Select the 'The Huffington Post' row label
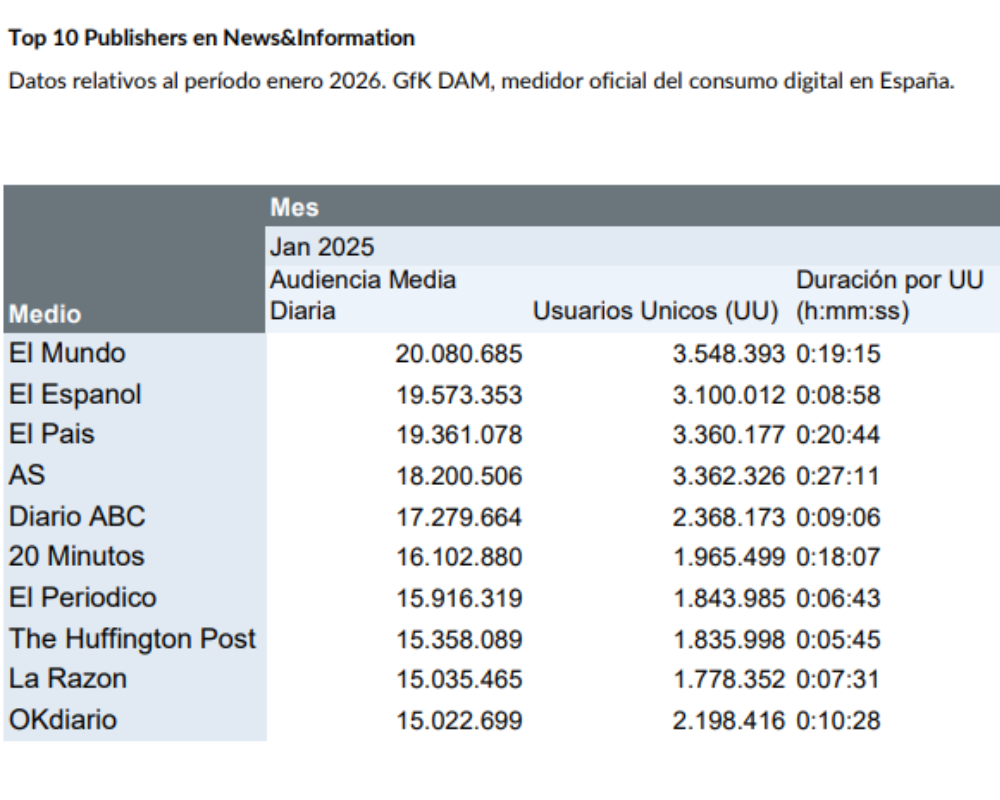The height and width of the screenshot is (800, 1000). pyautogui.click(x=132, y=639)
